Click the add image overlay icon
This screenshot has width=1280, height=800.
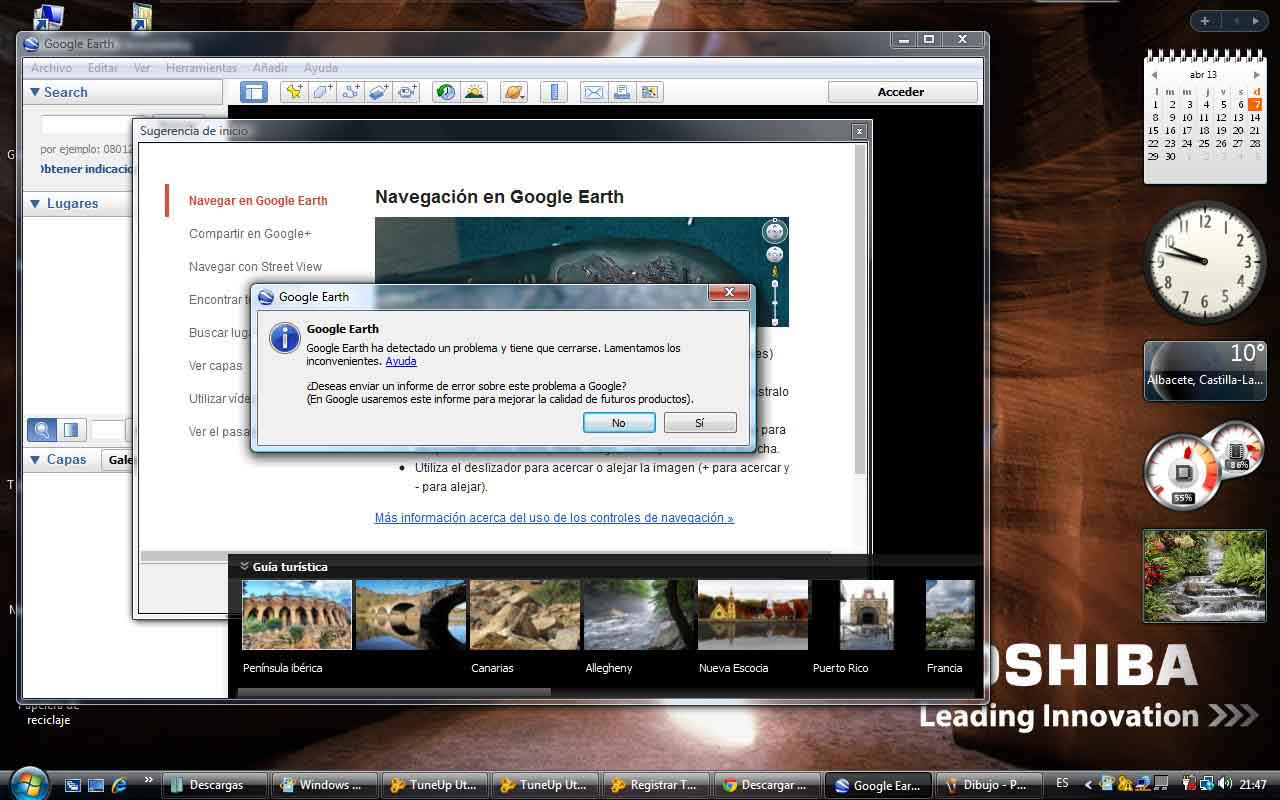pyautogui.click(x=378, y=92)
